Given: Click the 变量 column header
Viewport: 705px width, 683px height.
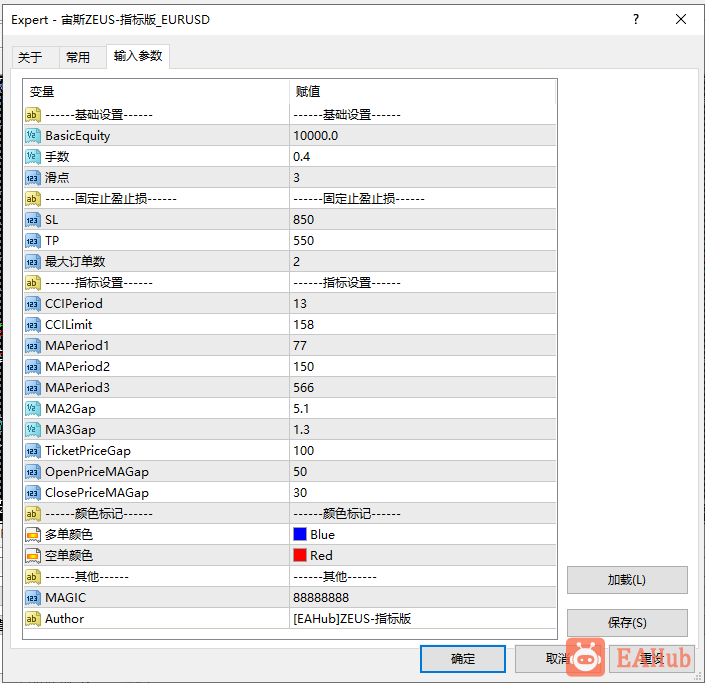Looking at the screenshot, I should (156, 92).
